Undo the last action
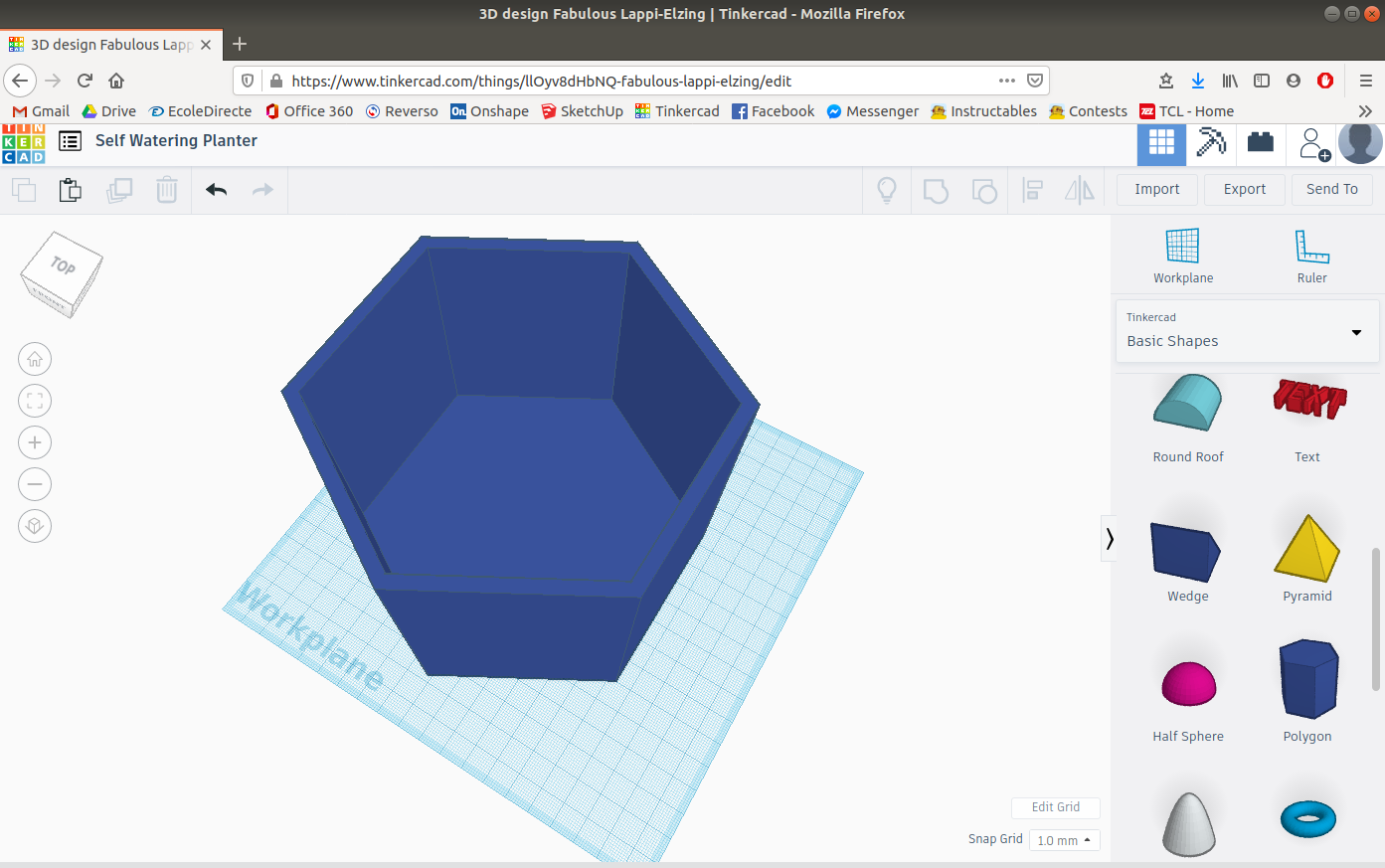 coord(216,189)
